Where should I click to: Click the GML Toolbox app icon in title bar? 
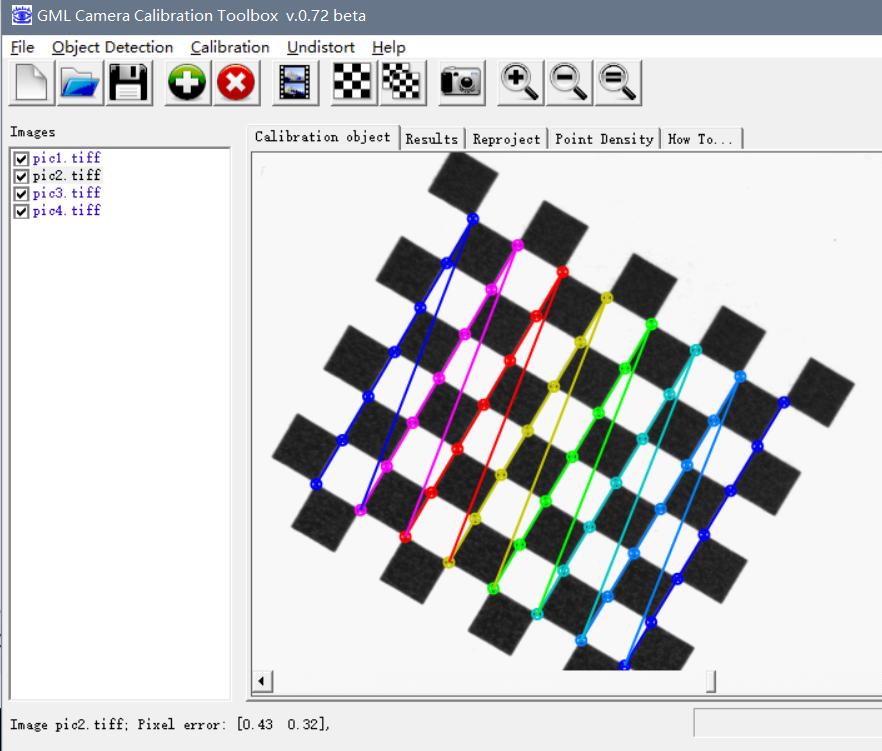point(21,15)
